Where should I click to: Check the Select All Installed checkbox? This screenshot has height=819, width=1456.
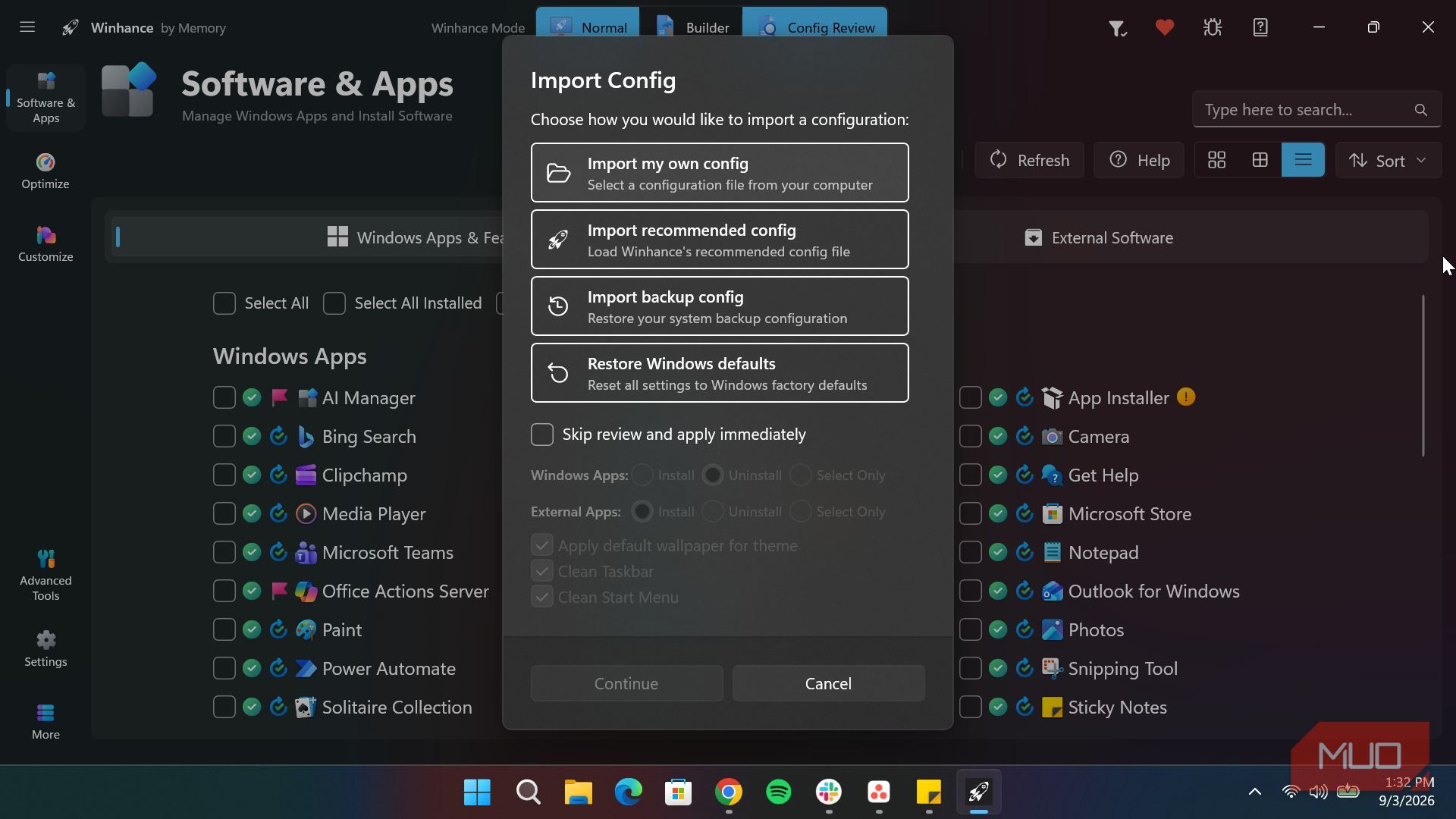pyautogui.click(x=334, y=303)
